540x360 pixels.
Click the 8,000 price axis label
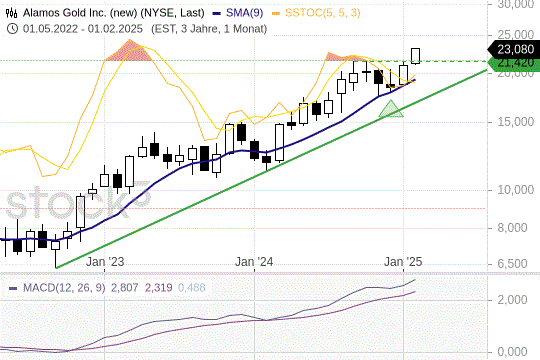click(512, 228)
